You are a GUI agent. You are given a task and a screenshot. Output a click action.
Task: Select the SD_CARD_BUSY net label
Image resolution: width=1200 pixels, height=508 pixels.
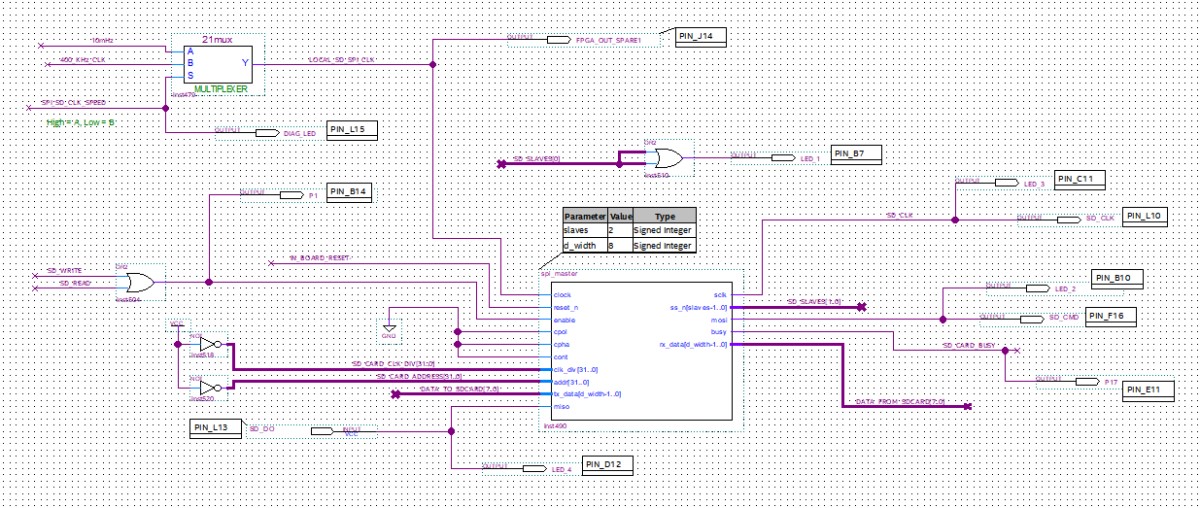click(x=968, y=345)
